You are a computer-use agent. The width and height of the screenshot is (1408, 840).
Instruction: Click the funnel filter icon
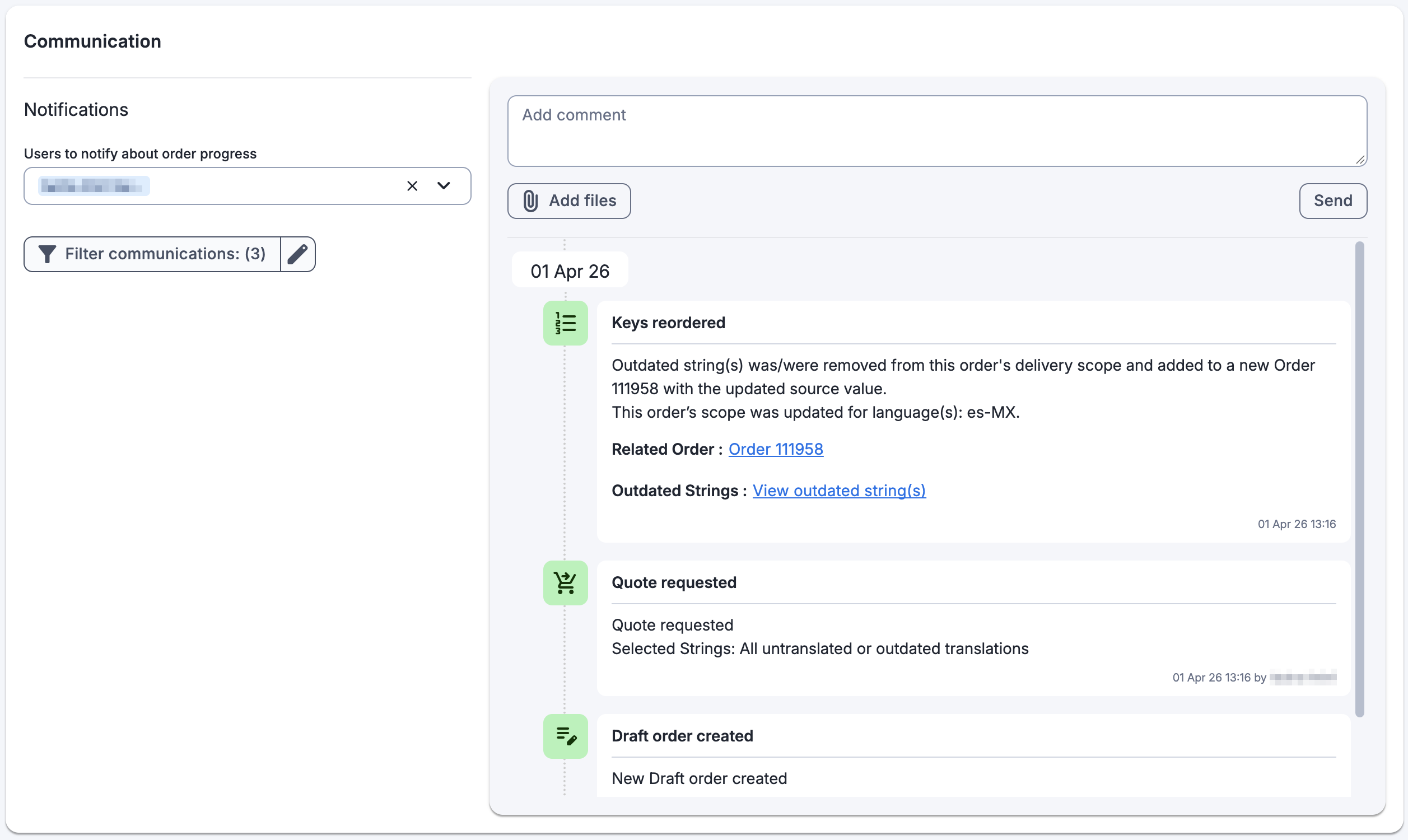47,254
